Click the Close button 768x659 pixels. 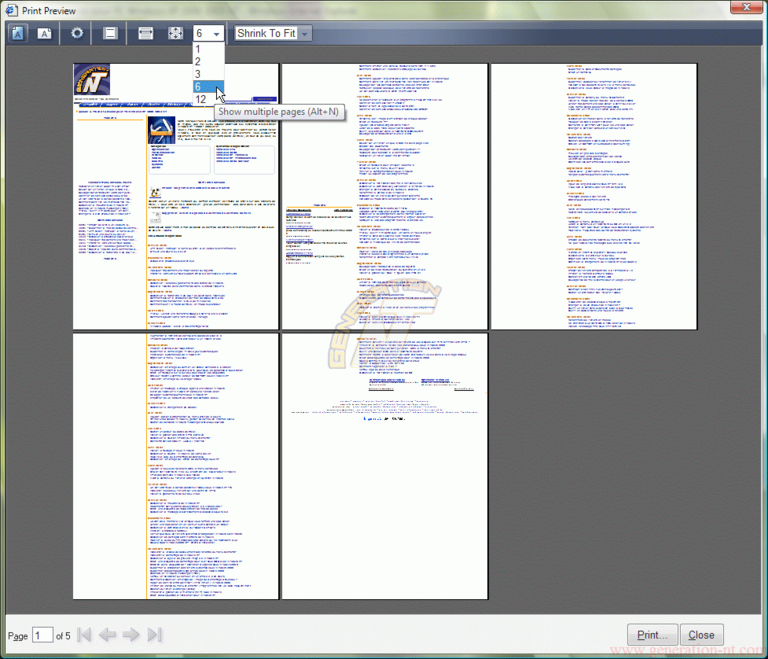pyautogui.click(x=701, y=635)
